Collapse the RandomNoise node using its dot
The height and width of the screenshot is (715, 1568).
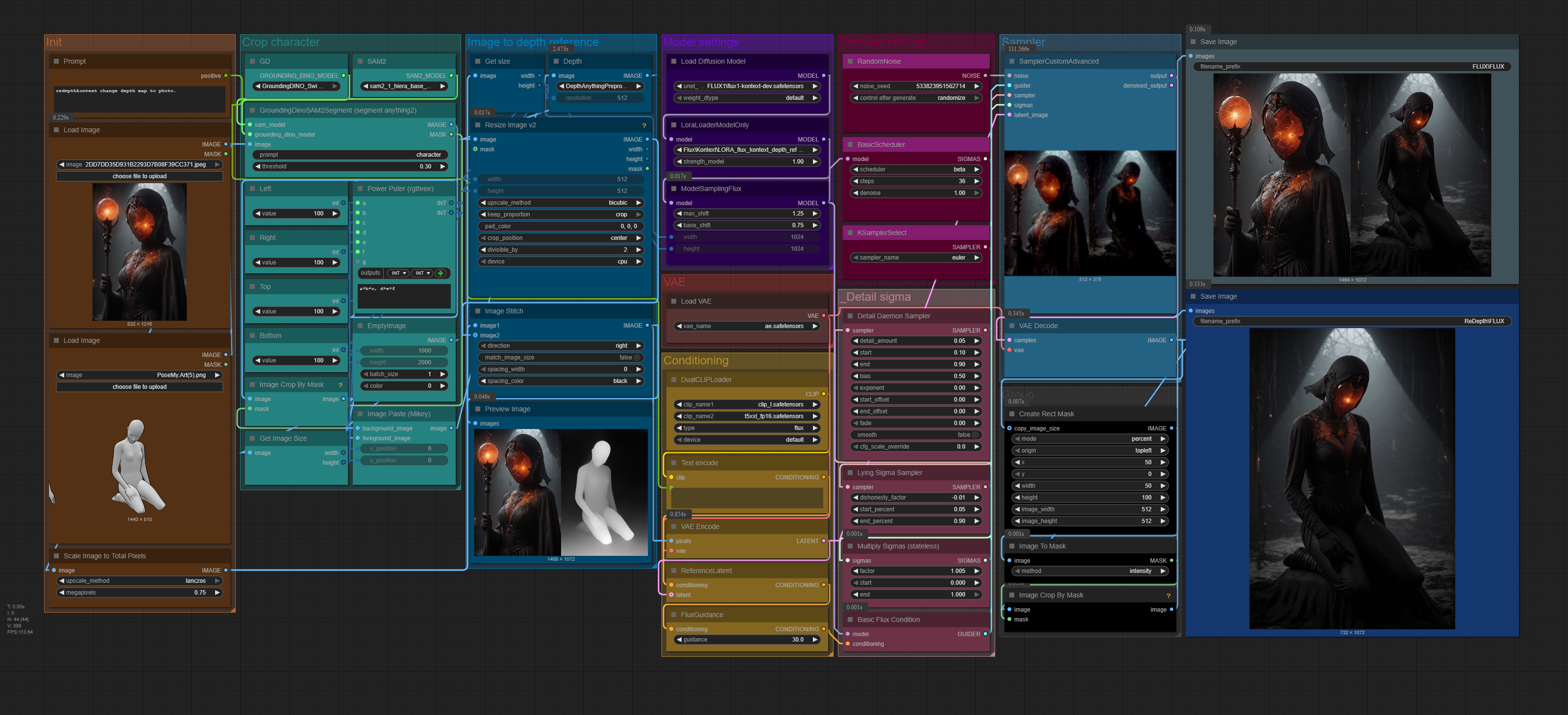click(850, 61)
